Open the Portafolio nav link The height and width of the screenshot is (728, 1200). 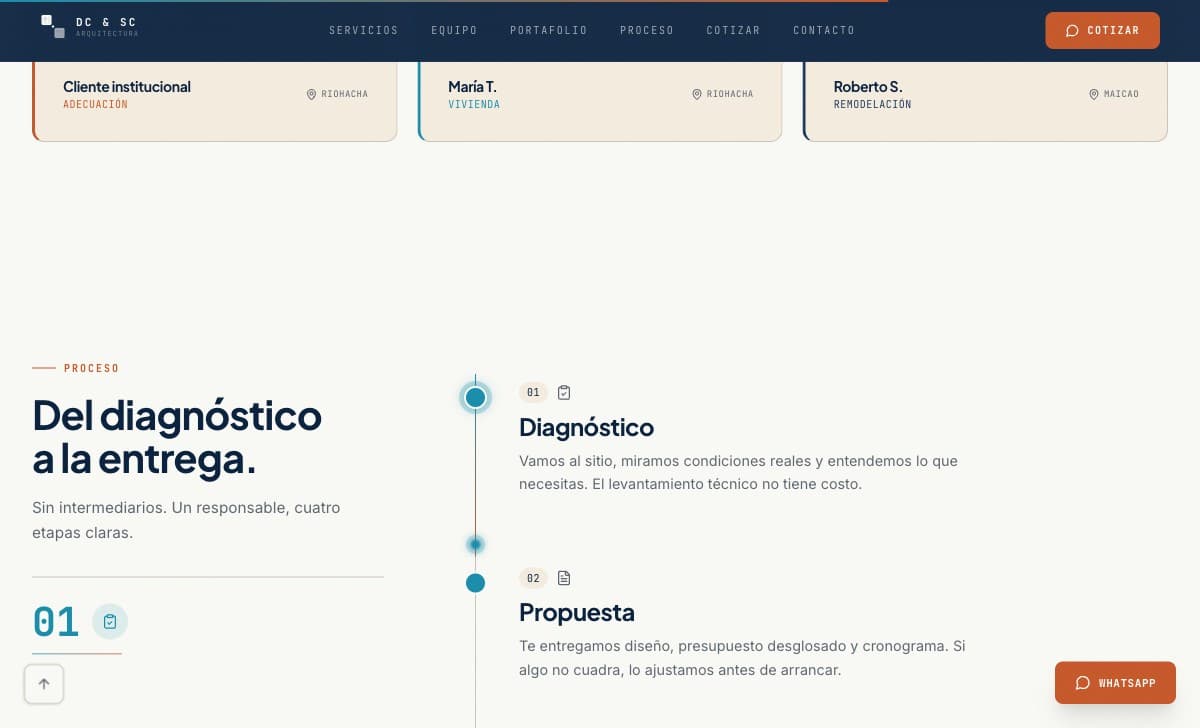548,30
